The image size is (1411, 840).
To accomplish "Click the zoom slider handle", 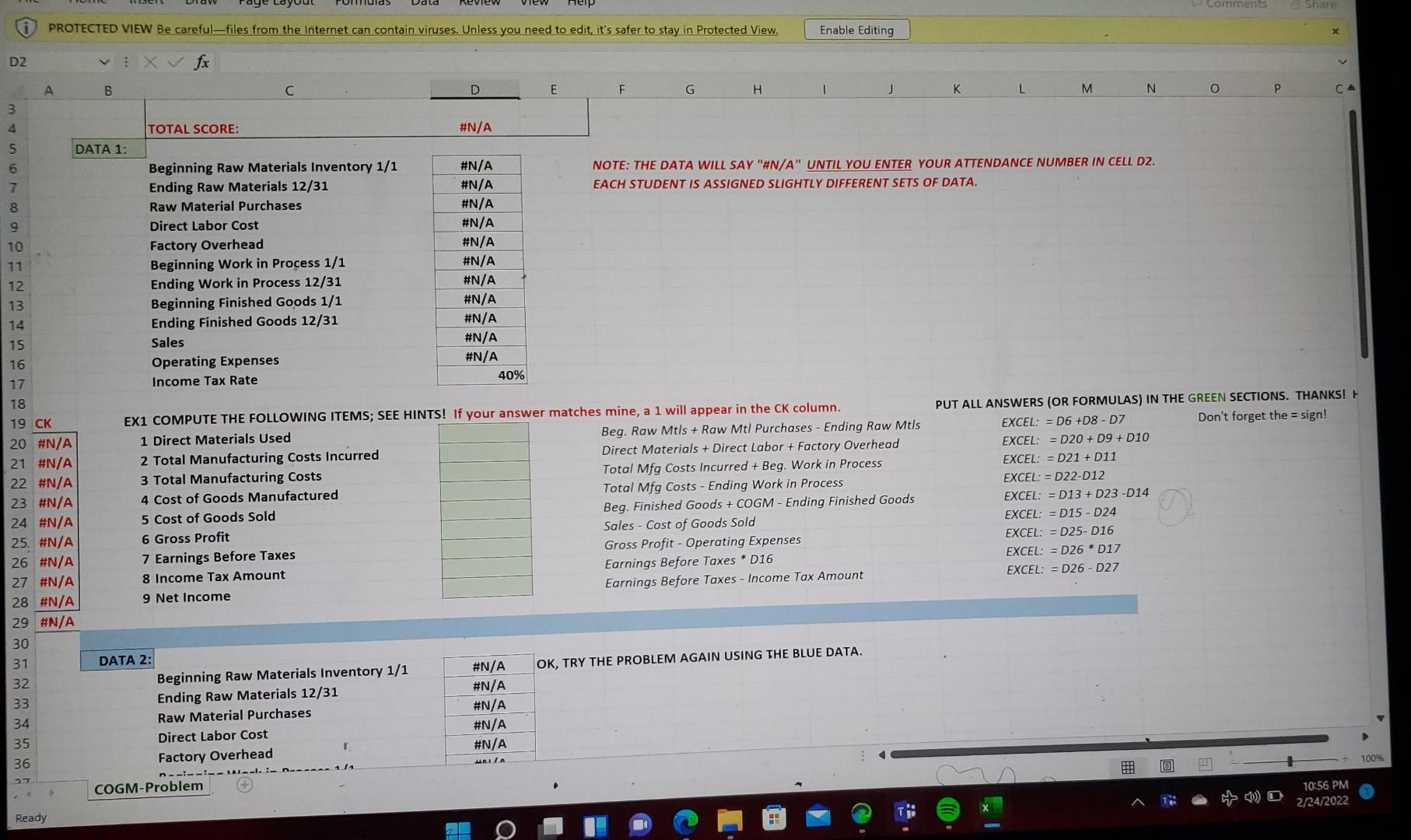I will pyautogui.click(x=1290, y=761).
